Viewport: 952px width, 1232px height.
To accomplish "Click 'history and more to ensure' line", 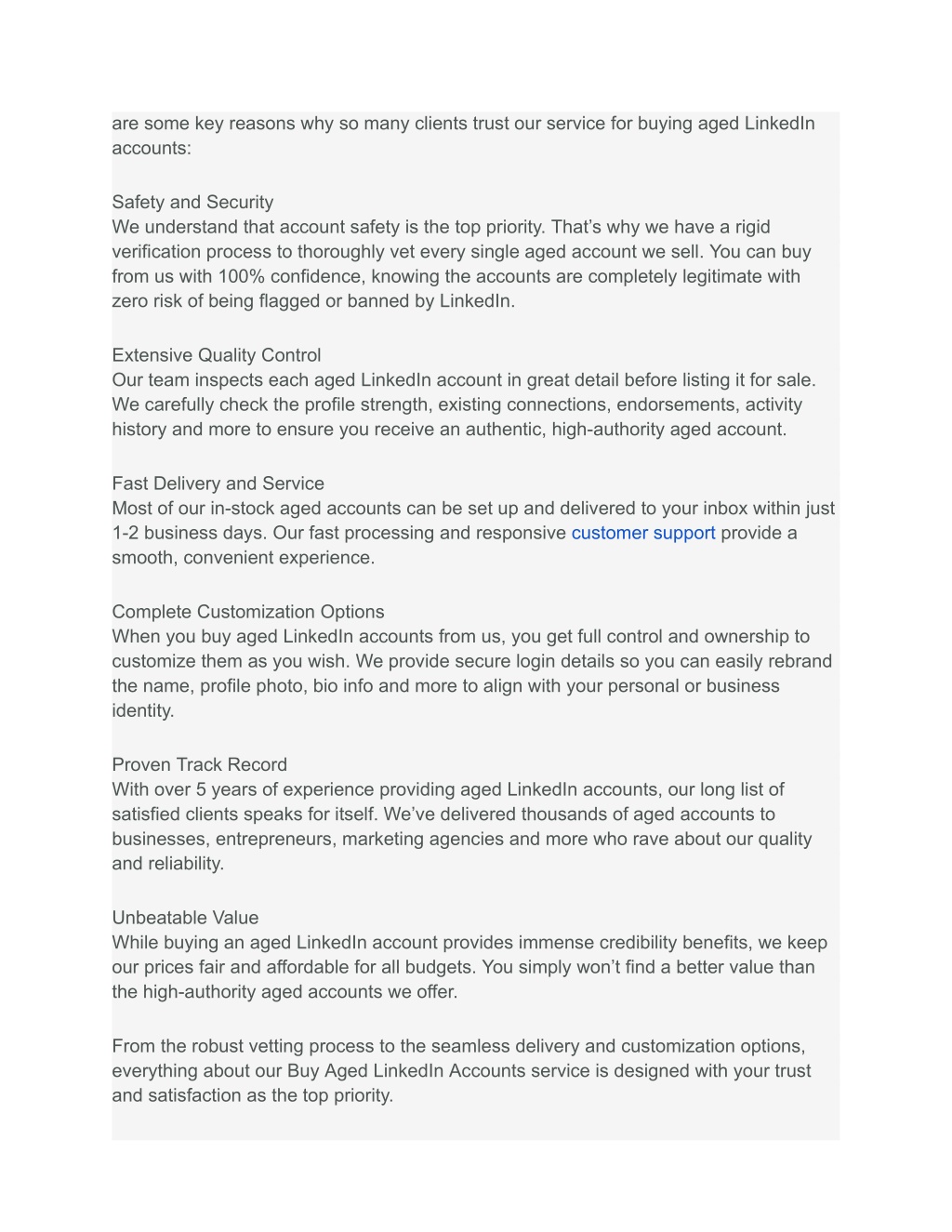I will coord(450,429).
